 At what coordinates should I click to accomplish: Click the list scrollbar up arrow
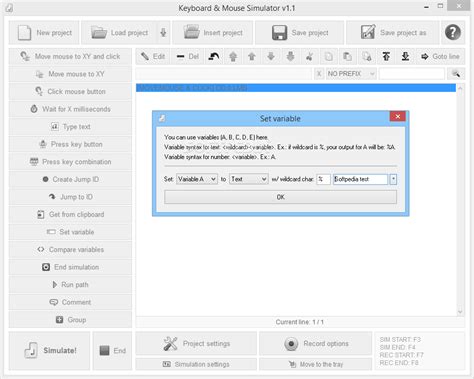pyautogui.click(x=460, y=88)
